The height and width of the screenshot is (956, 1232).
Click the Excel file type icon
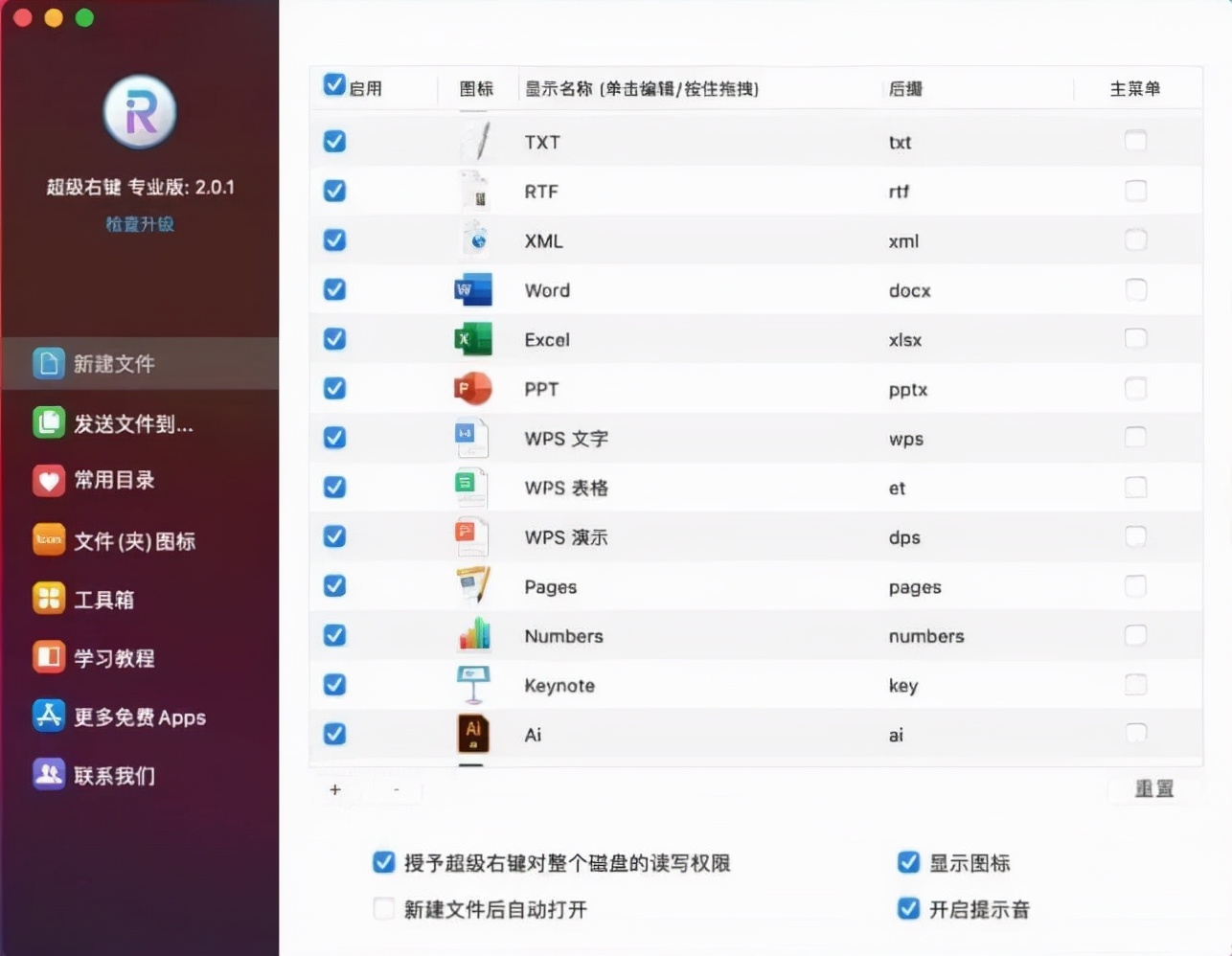473,339
